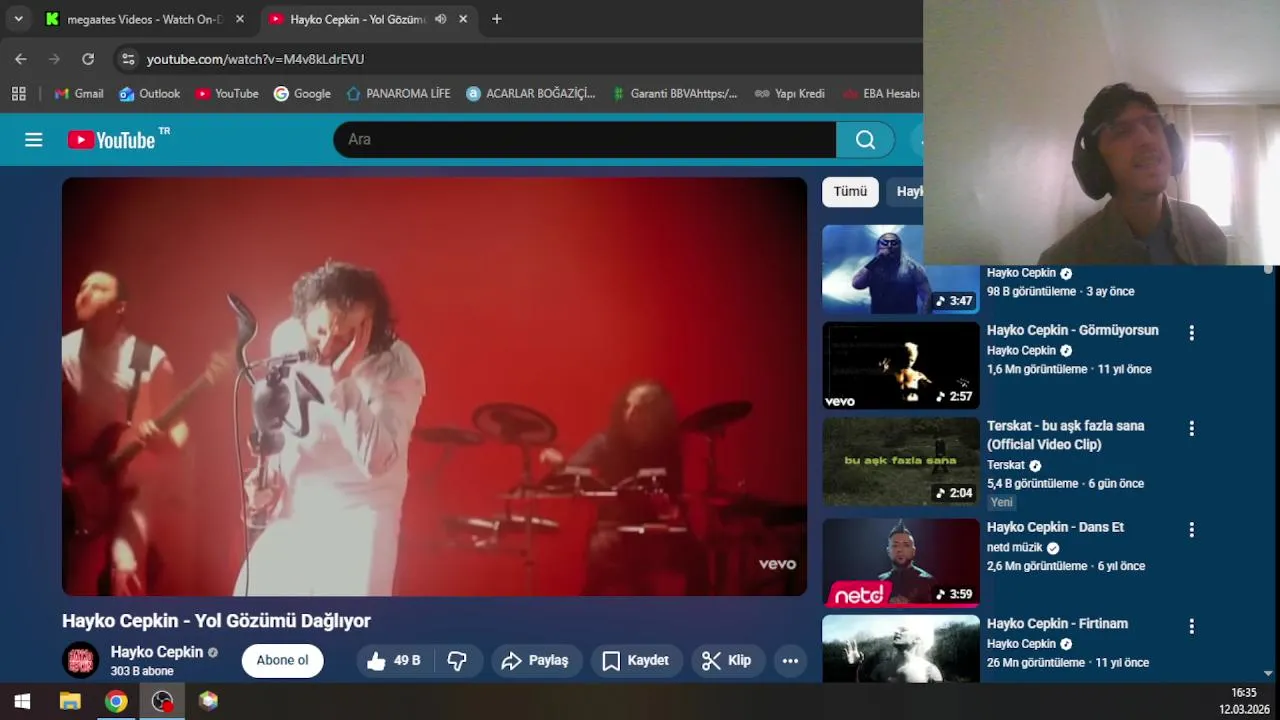The height and width of the screenshot is (720, 1280).
Task: Reload the current page
Action: click(x=88, y=59)
